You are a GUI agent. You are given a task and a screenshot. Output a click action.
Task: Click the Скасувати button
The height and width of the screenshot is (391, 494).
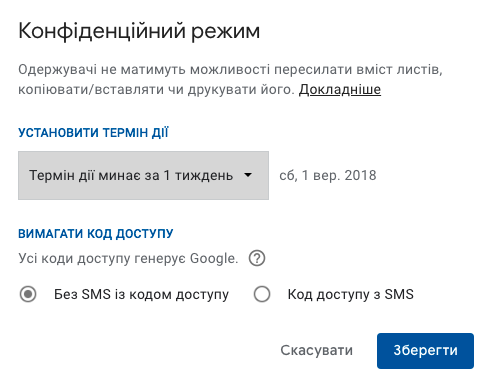click(316, 350)
